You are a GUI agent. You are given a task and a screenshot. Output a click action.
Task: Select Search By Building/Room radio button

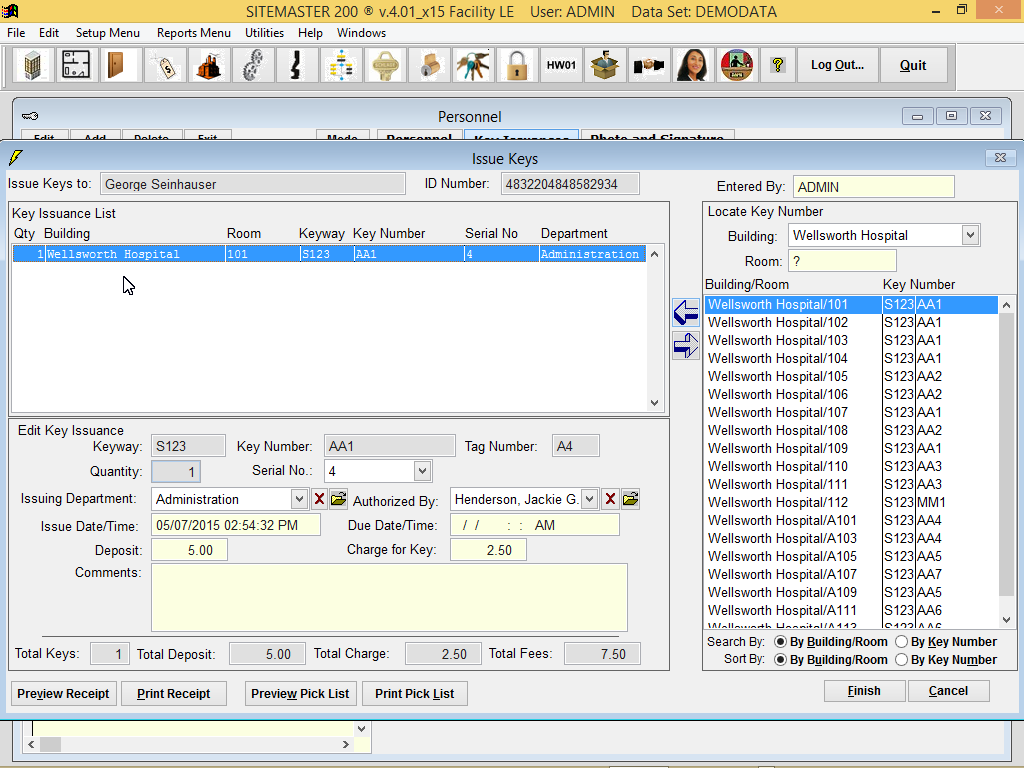(x=780, y=642)
